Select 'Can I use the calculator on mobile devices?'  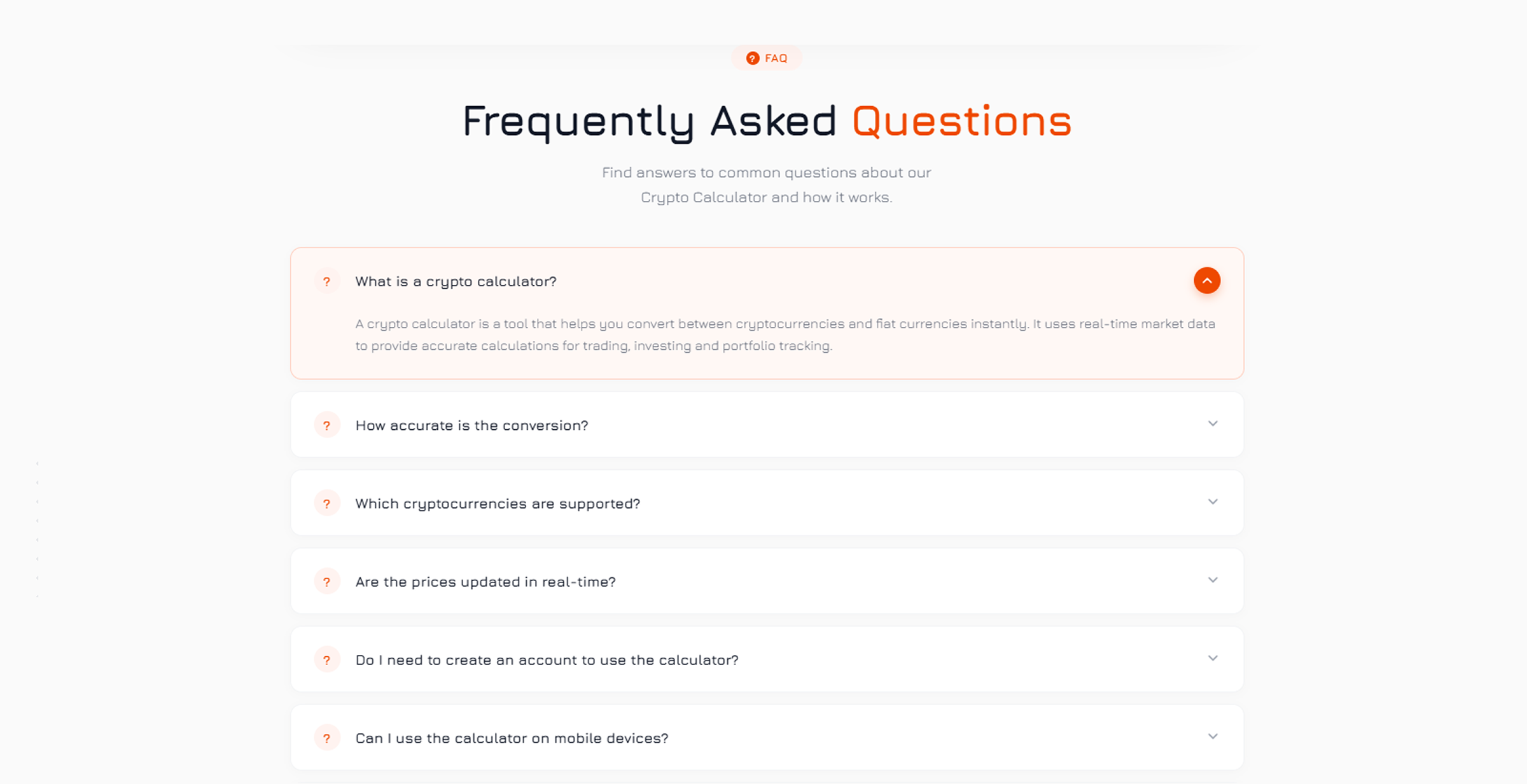tap(512, 738)
